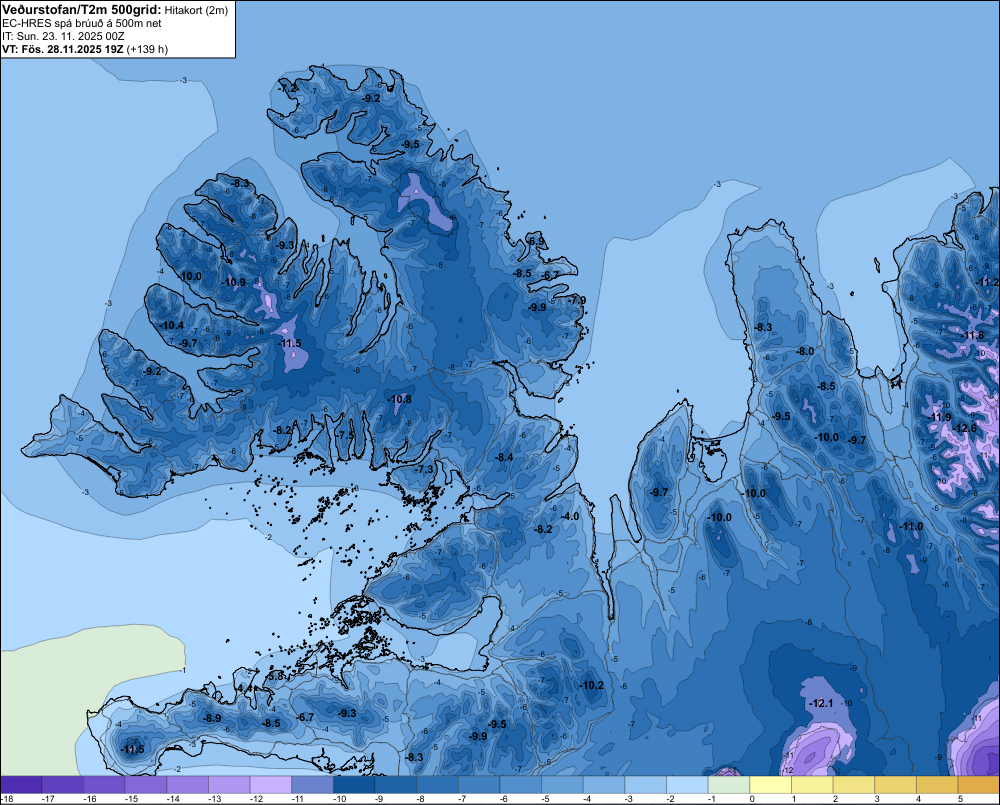Click the -8.4 temperature label

coord(504,457)
